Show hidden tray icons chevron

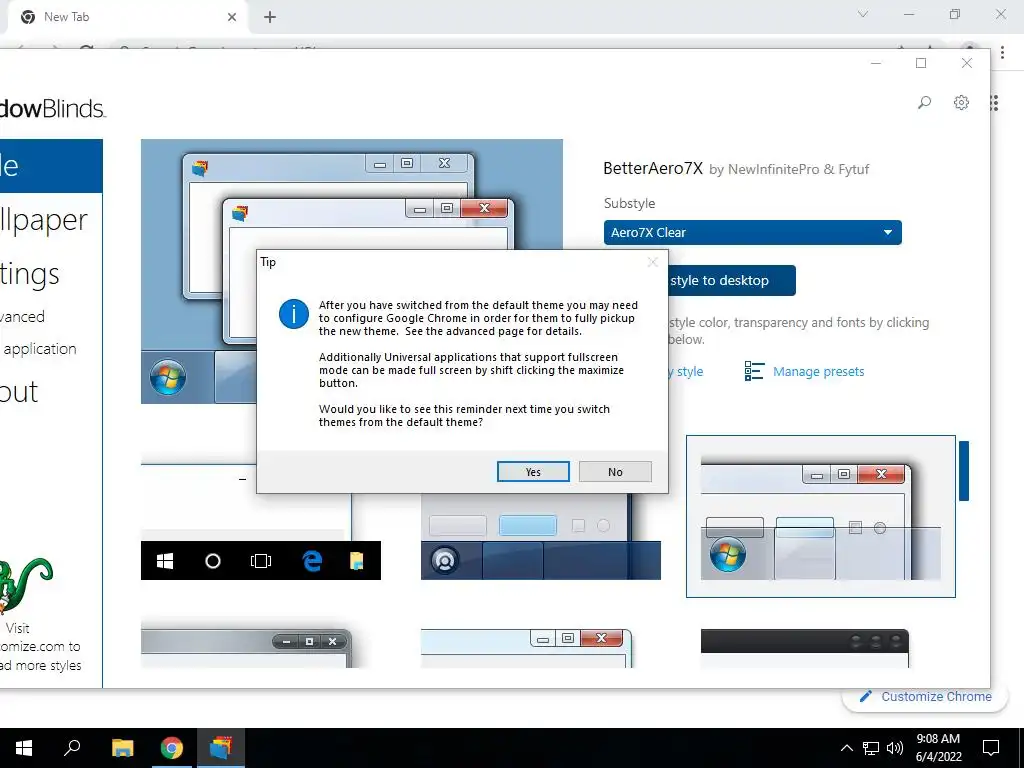point(846,748)
